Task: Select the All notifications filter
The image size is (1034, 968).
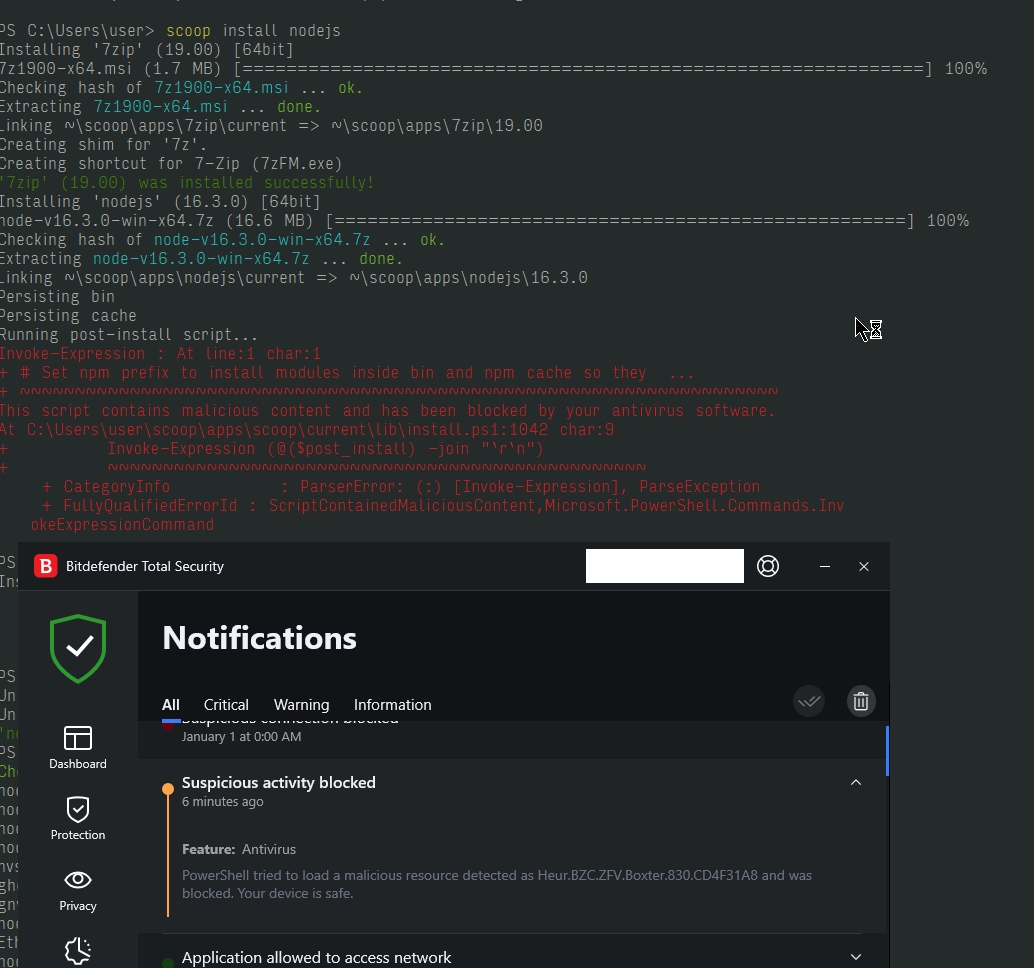Action: coord(170,705)
